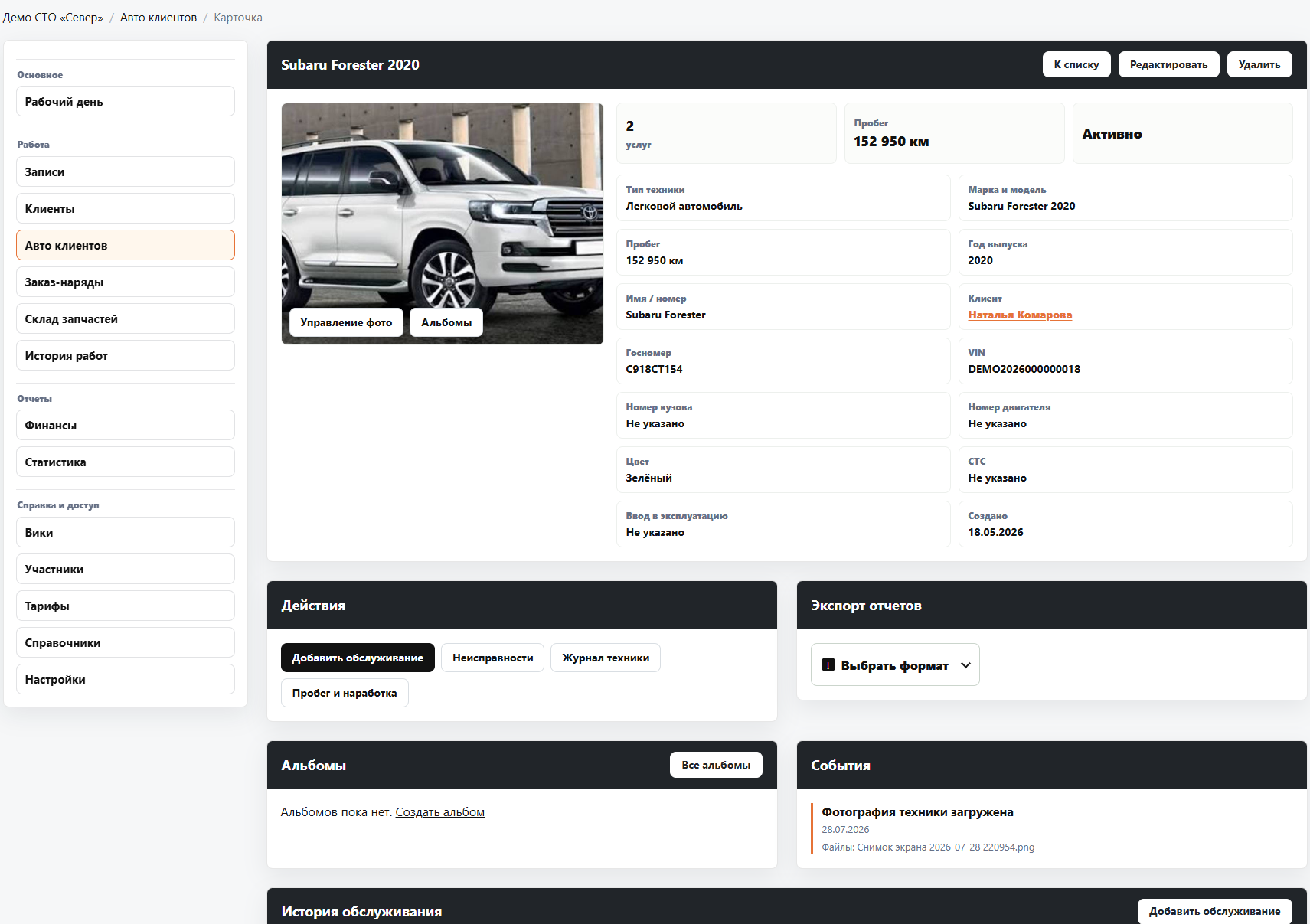Click Добавить обслуживание in Действия panel

[358, 658]
